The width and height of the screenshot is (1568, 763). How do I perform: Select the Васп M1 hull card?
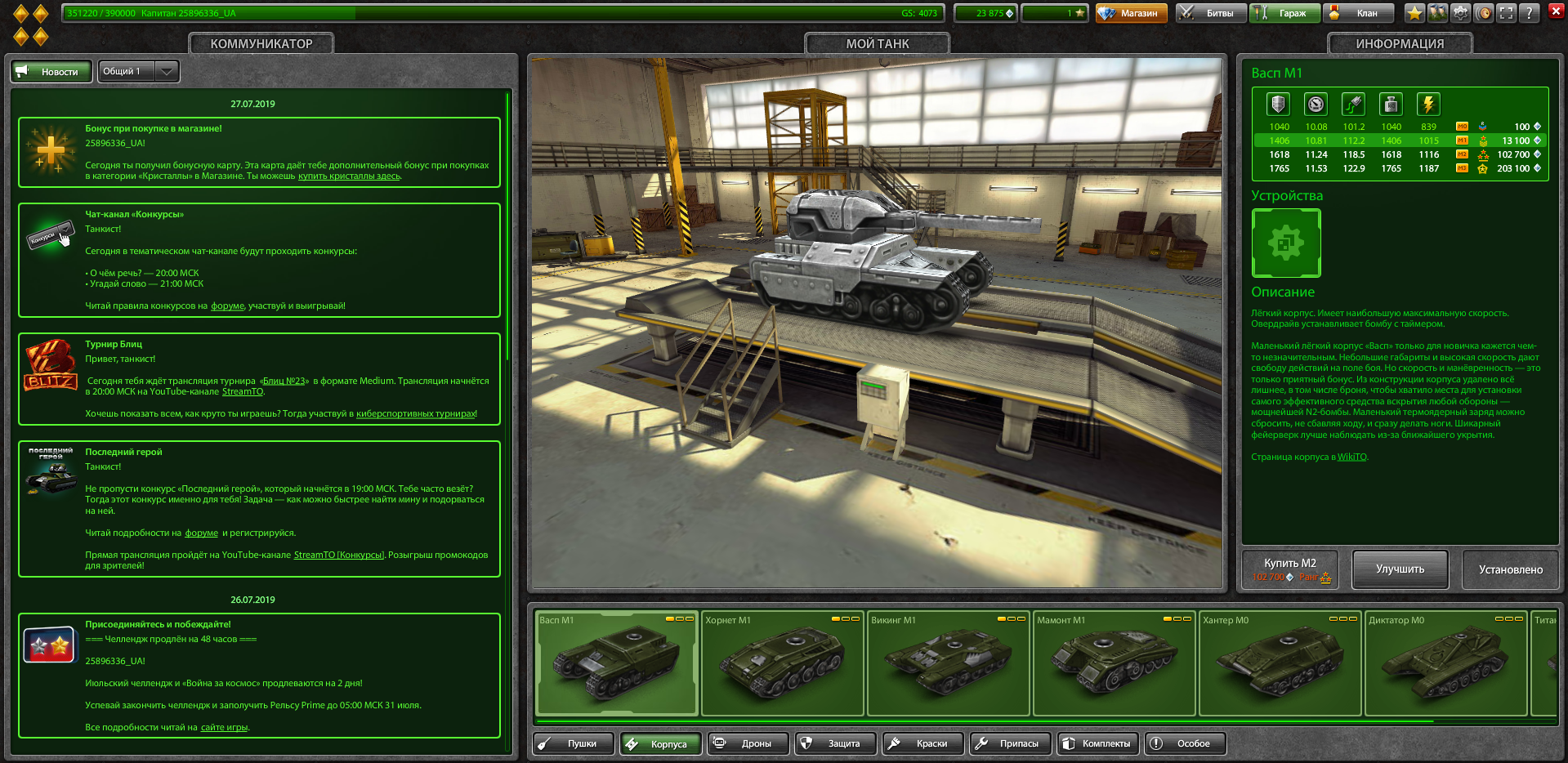click(x=616, y=663)
